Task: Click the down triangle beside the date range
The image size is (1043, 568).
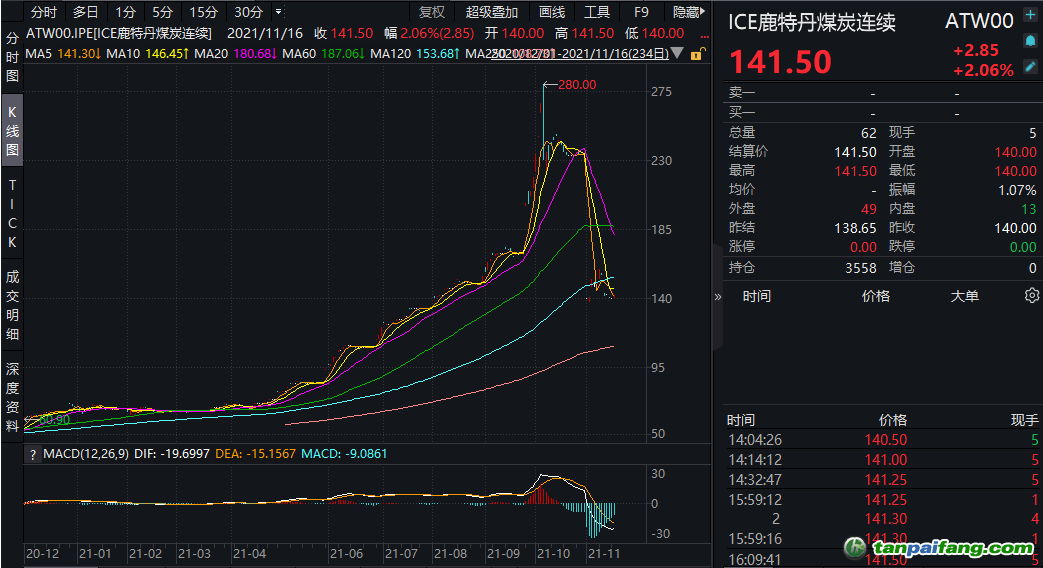Action: [678, 53]
